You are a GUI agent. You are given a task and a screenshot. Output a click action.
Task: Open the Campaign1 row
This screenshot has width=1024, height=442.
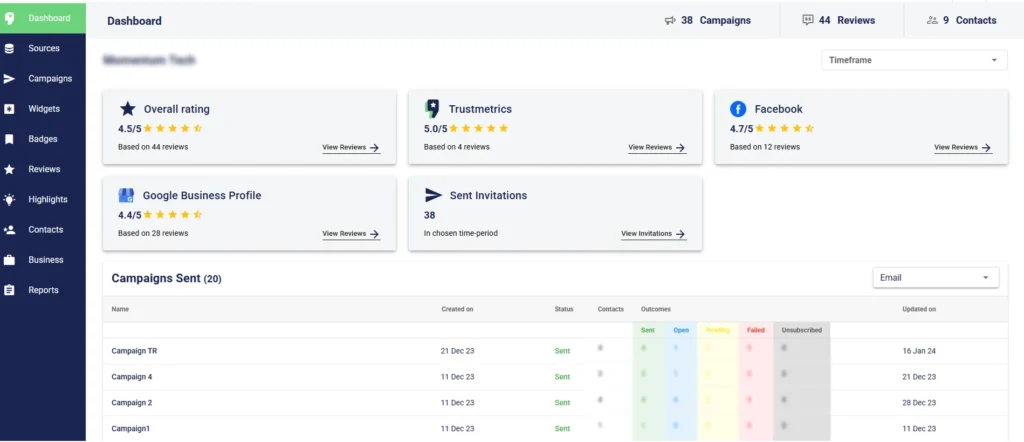click(554, 429)
